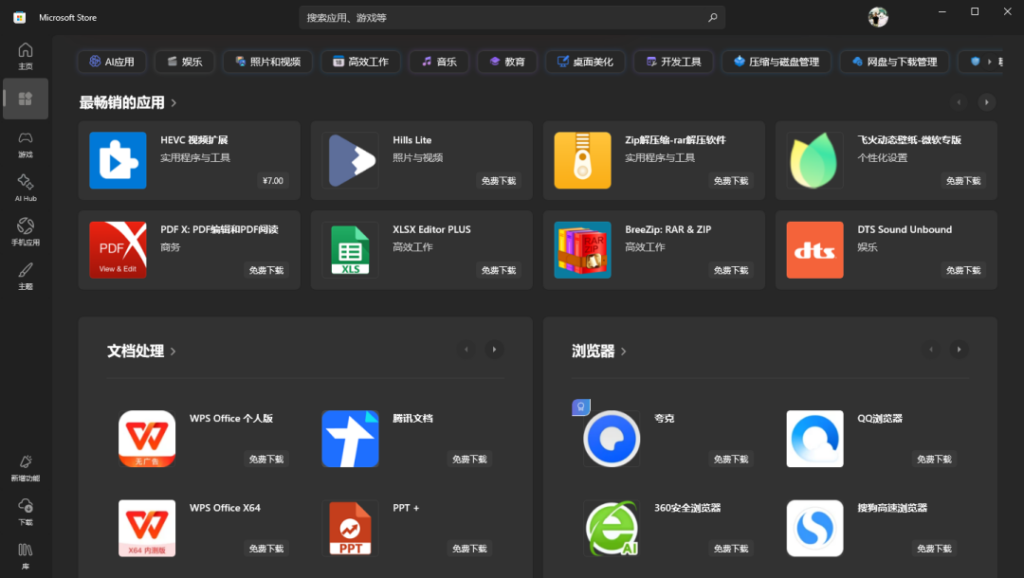Open the Games (游戏) sidebar section
This screenshot has height=578, width=1024.
point(25,144)
